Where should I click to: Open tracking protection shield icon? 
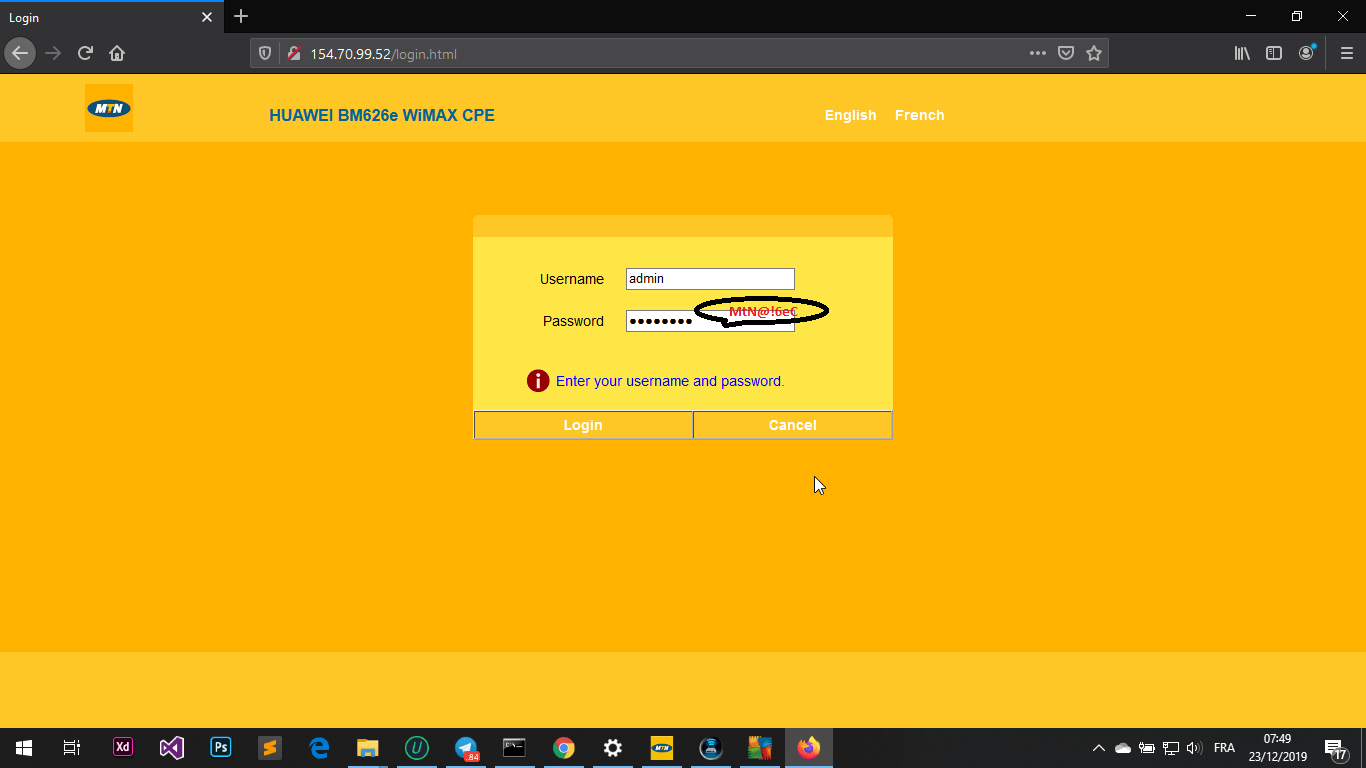(x=265, y=54)
